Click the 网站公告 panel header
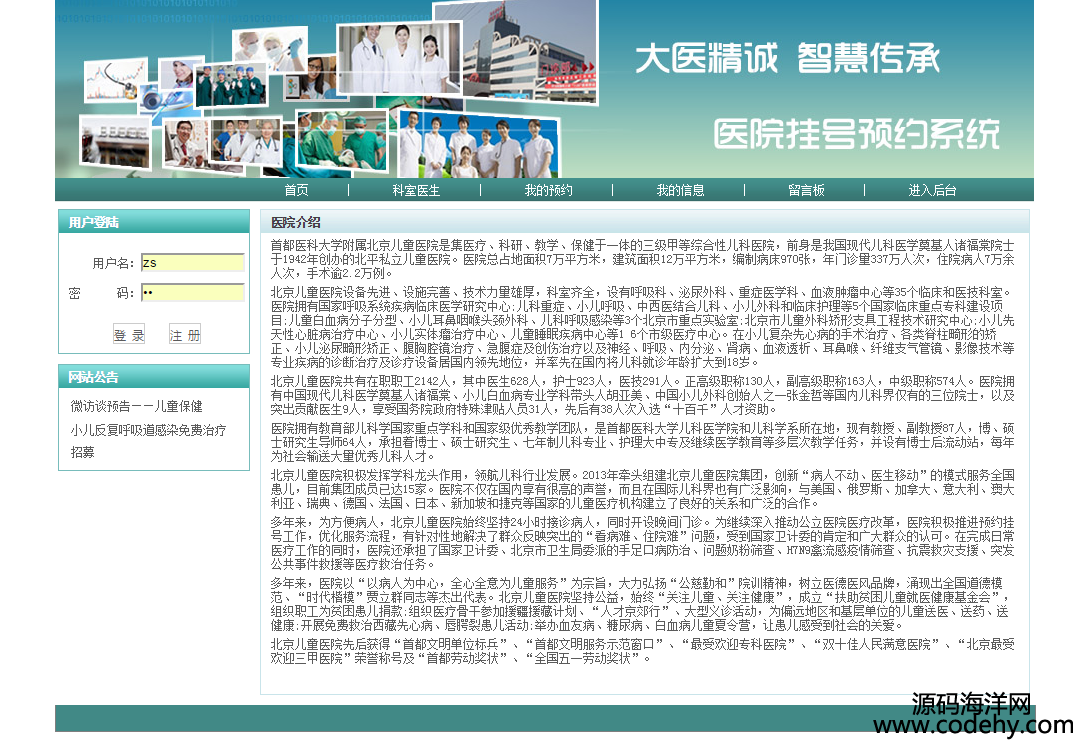 [94, 377]
